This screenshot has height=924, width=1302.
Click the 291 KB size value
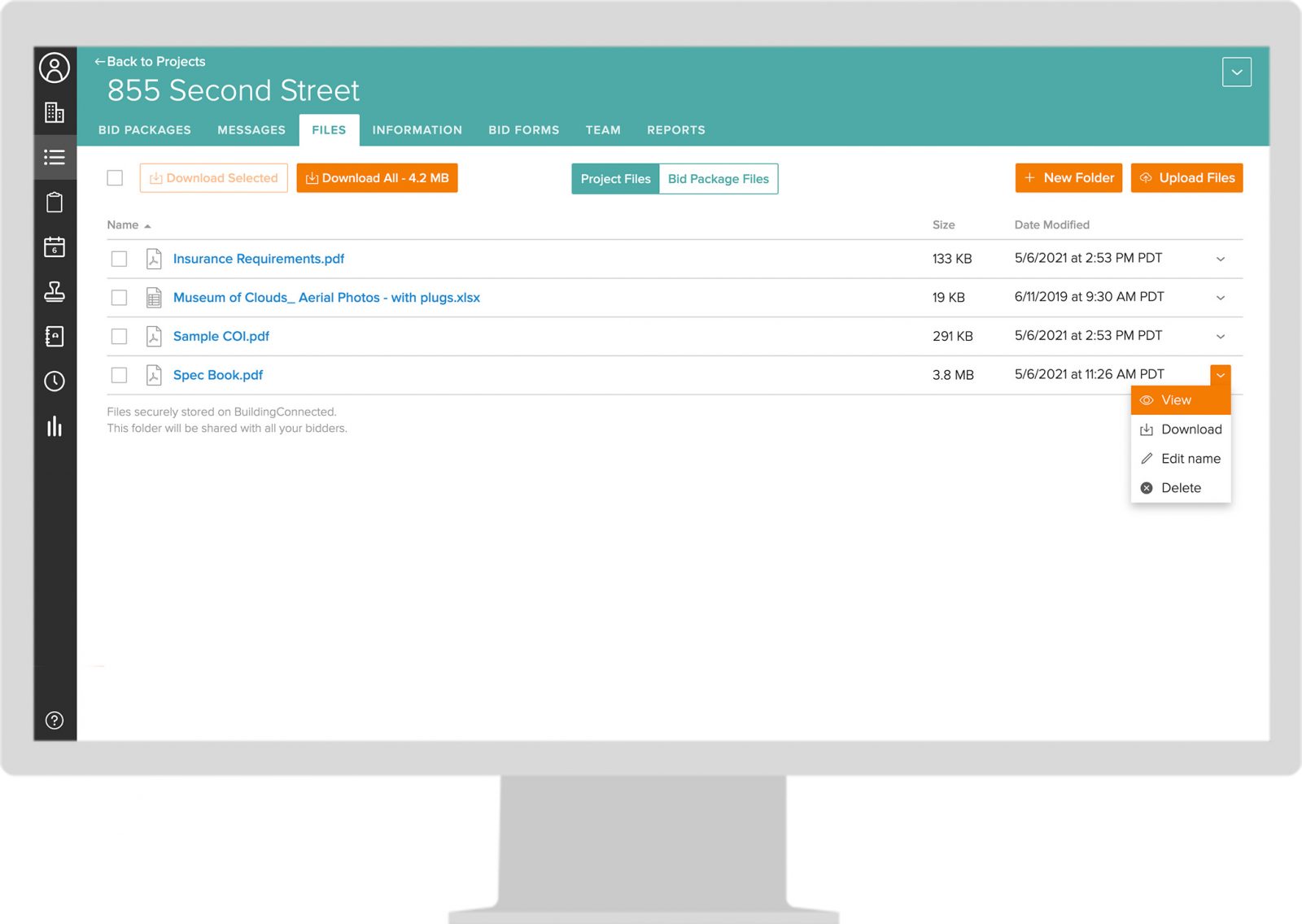[x=953, y=336]
